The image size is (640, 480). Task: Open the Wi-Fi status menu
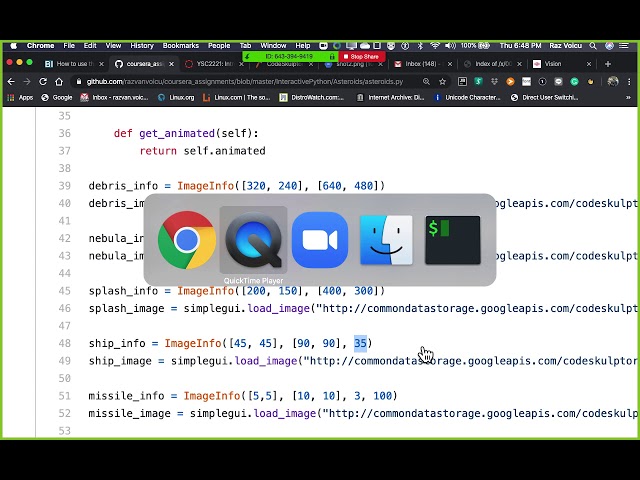[435, 46]
